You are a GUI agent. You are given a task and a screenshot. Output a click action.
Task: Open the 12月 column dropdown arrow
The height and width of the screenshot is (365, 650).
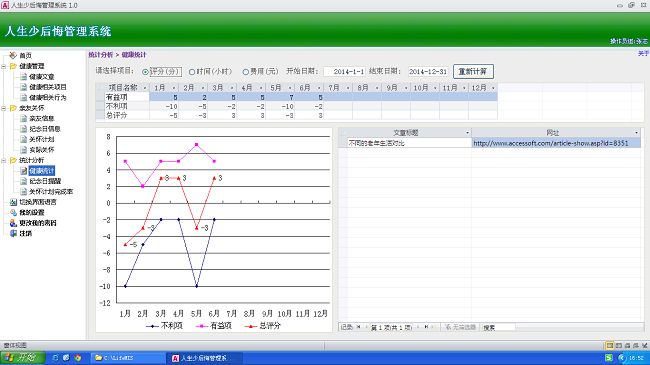[493, 88]
